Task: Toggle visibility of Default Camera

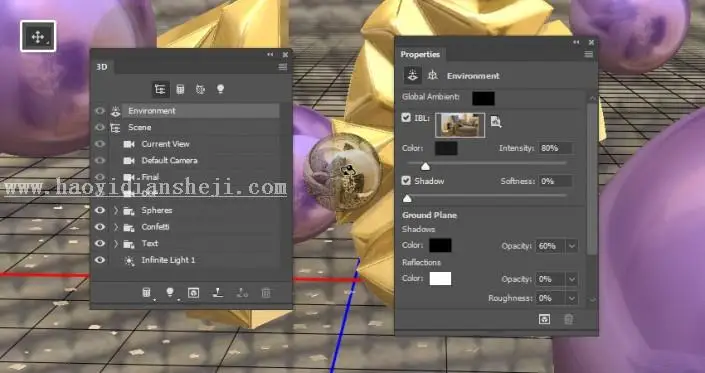Action: tap(100, 160)
